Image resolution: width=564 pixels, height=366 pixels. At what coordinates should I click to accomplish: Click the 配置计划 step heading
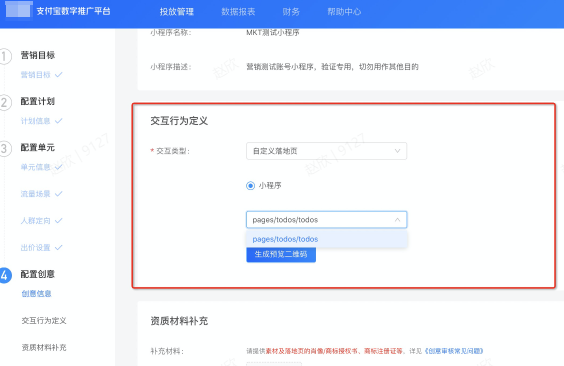[x=38, y=101]
